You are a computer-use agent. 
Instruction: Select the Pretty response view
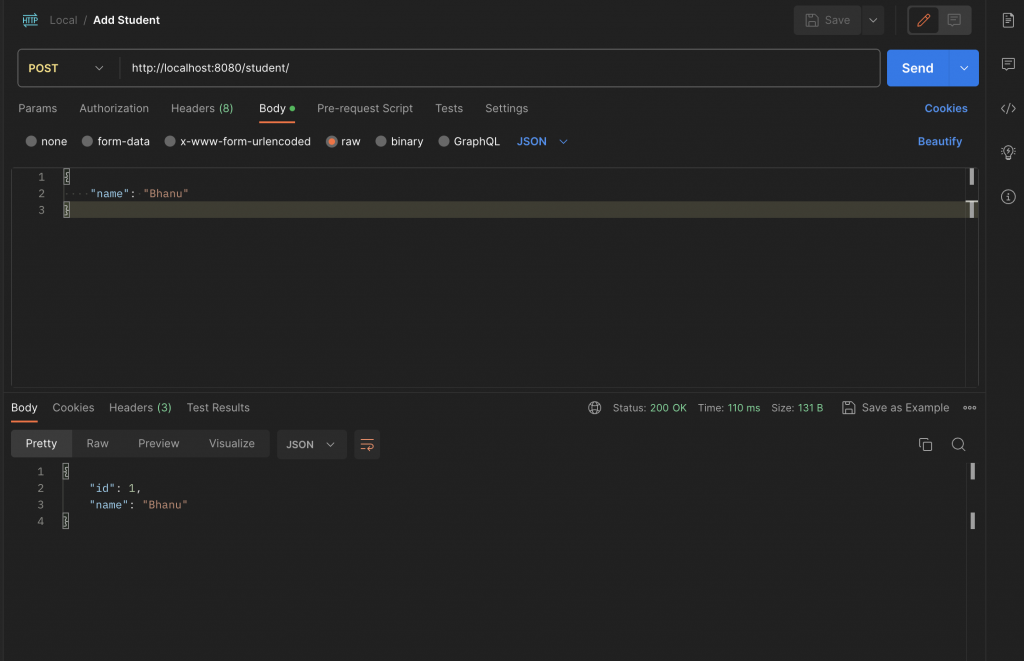click(x=41, y=443)
